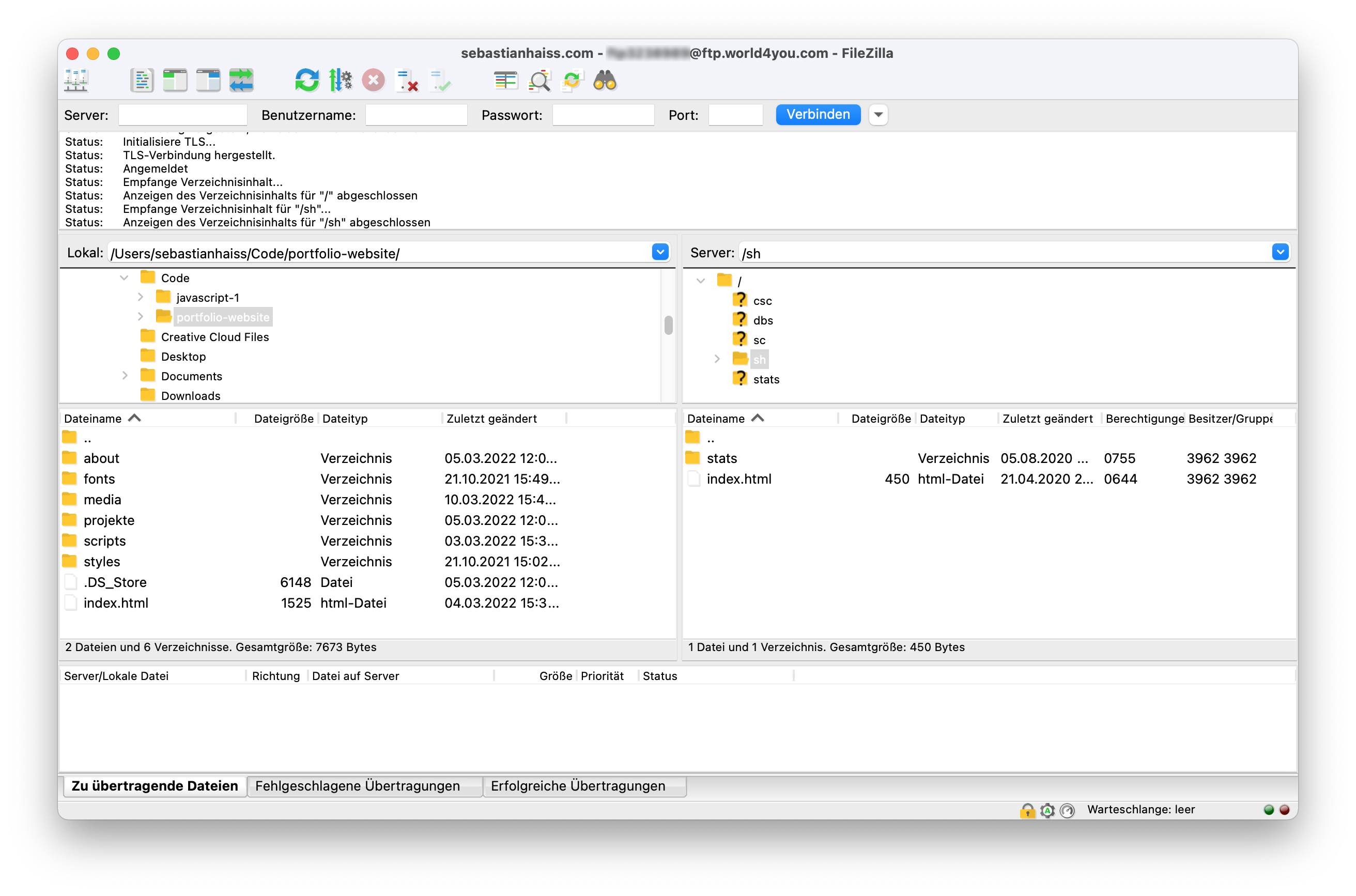
Task: Click the red activity indicator light
Action: coord(1284,810)
